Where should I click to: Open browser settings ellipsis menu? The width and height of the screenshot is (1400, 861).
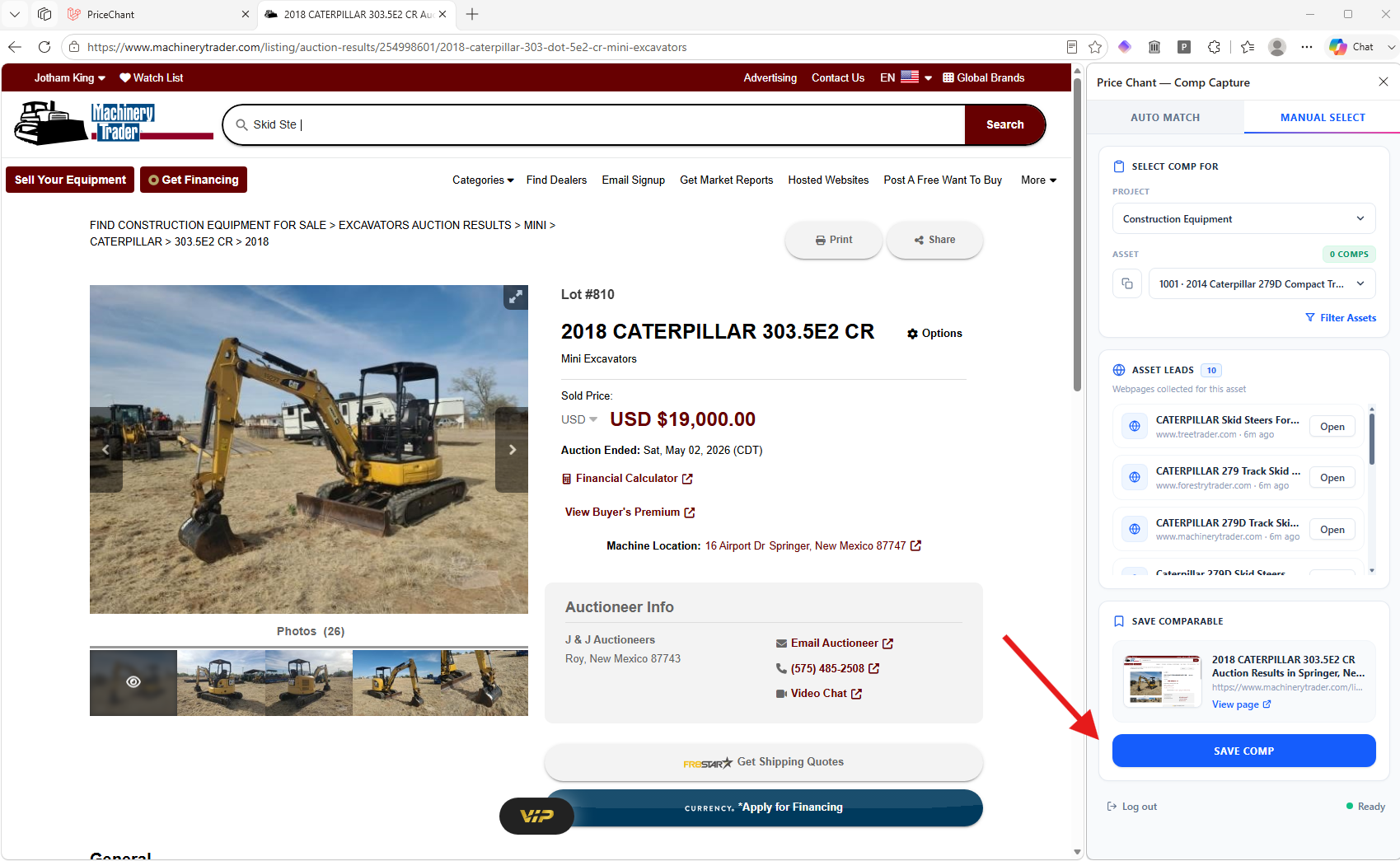click(x=1307, y=47)
